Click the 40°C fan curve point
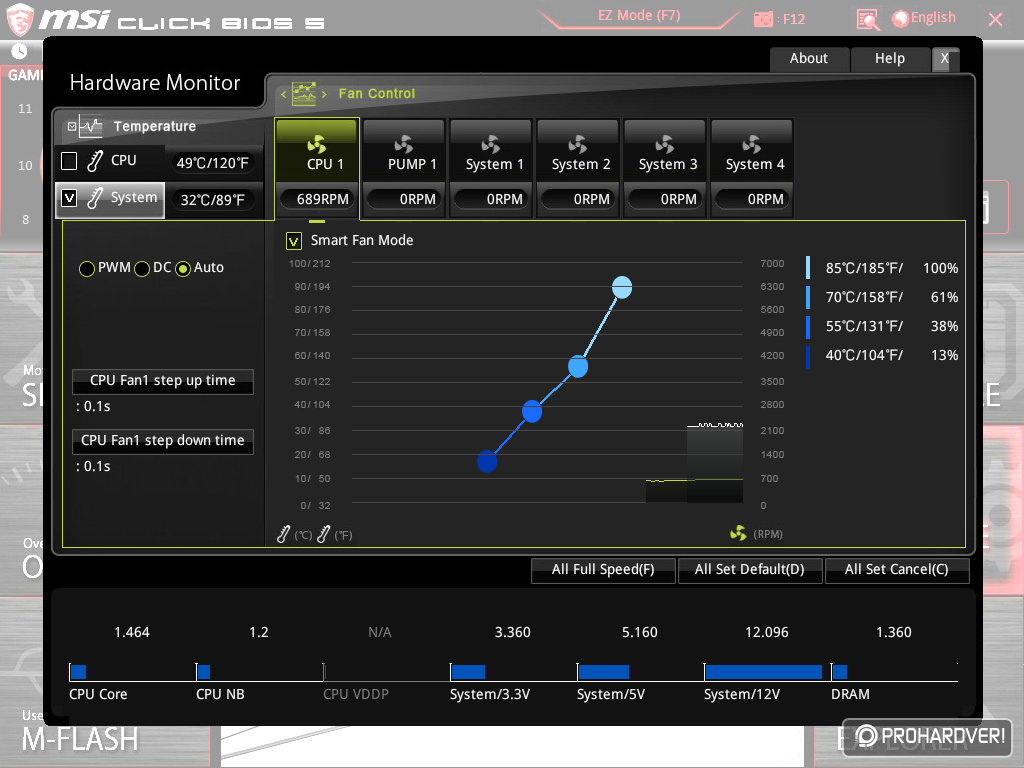This screenshot has height=768, width=1024. (487, 461)
